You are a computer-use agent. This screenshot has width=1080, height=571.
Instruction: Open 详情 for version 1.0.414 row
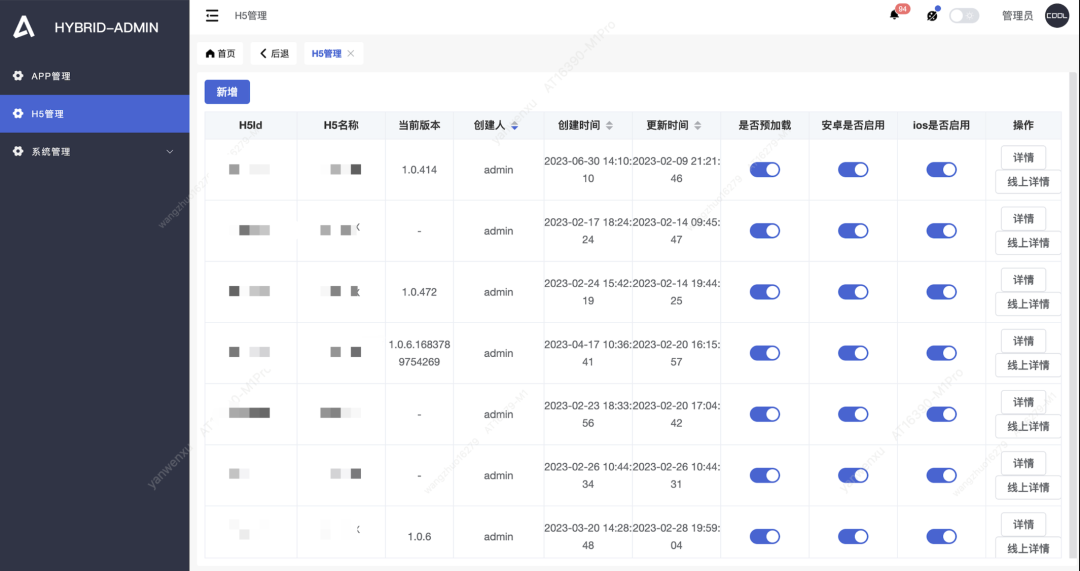click(x=1024, y=158)
